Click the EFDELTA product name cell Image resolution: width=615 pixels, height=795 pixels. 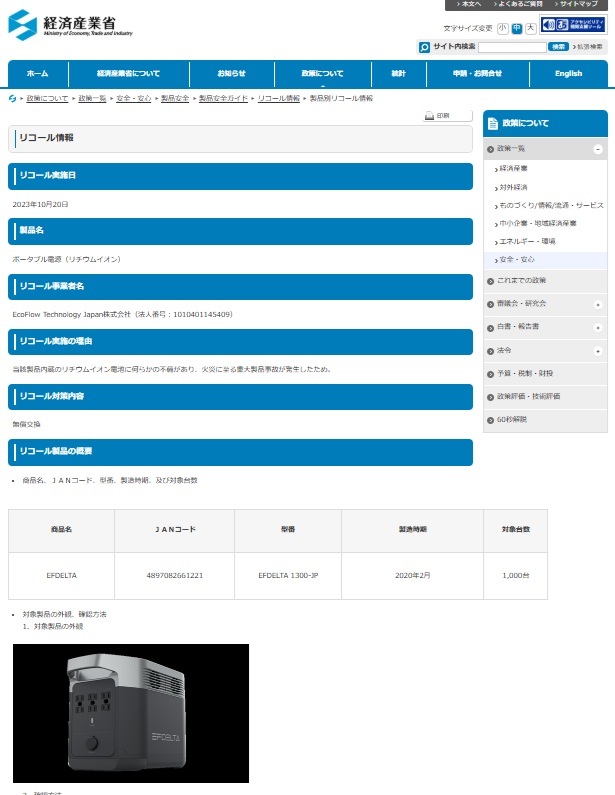(x=61, y=575)
